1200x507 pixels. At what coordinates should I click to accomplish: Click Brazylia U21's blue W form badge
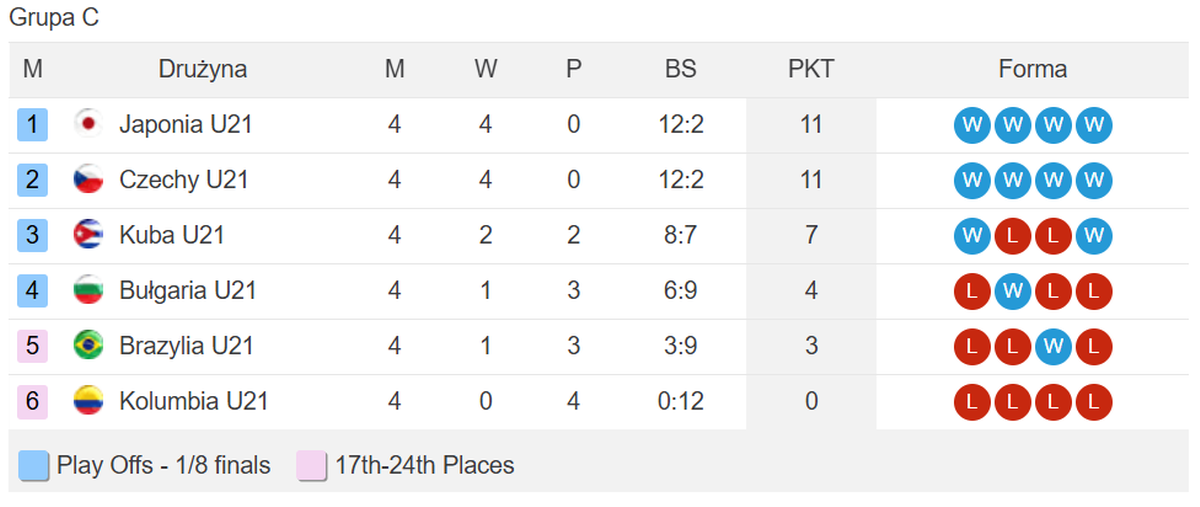1054,346
